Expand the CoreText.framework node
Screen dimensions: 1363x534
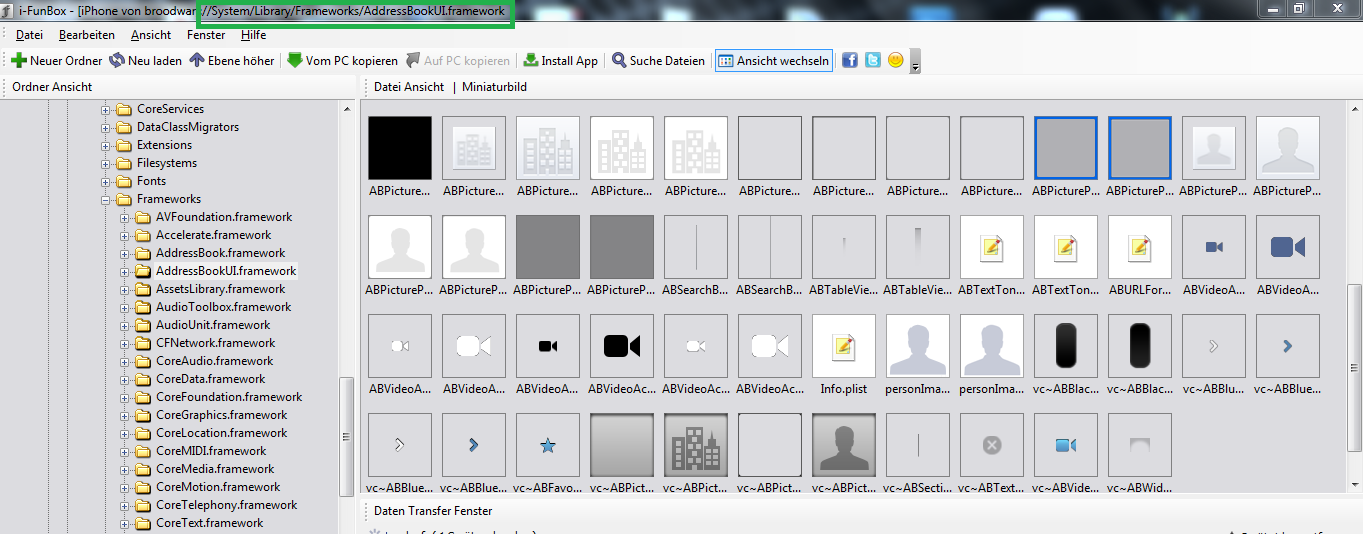coord(125,523)
